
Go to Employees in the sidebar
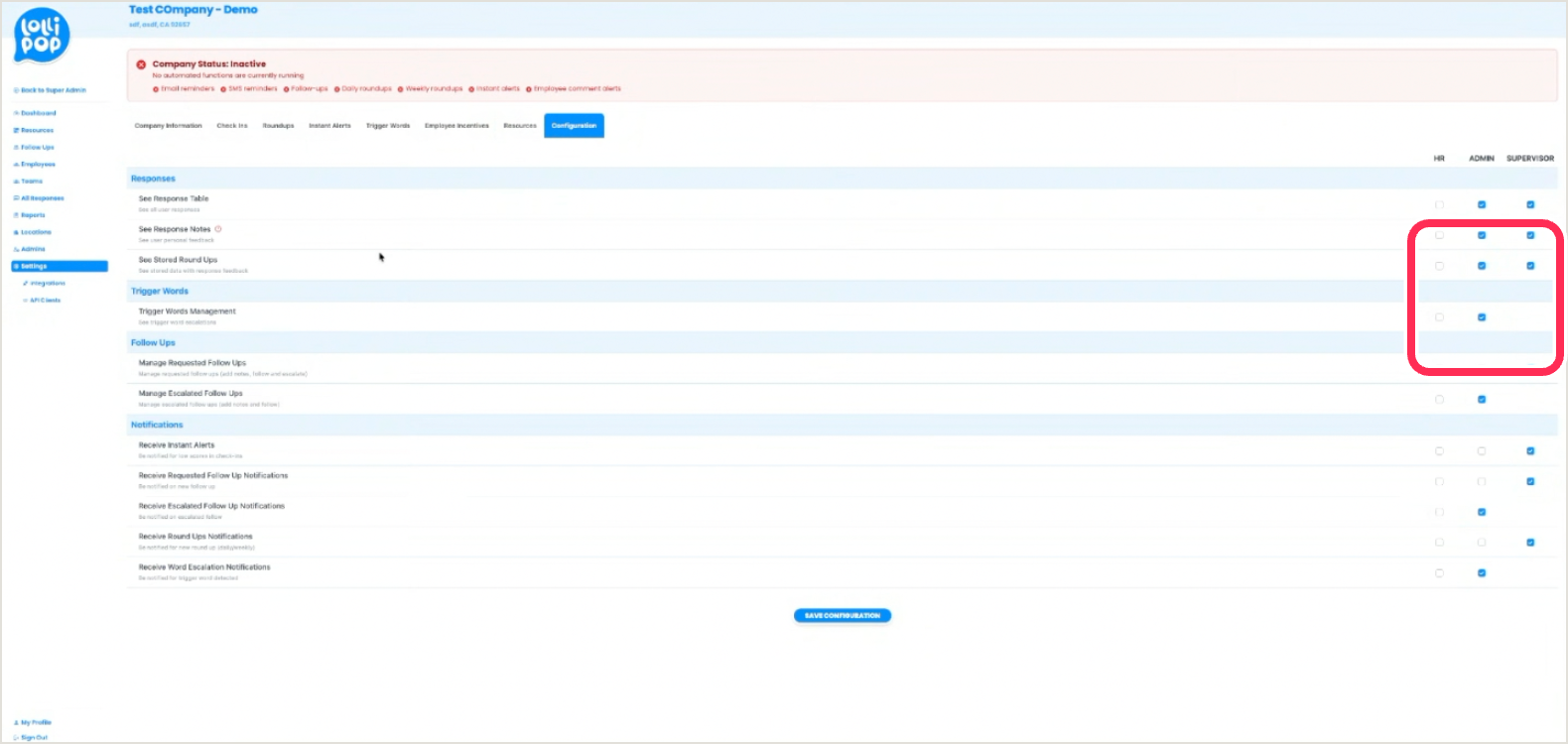click(x=35, y=165)
